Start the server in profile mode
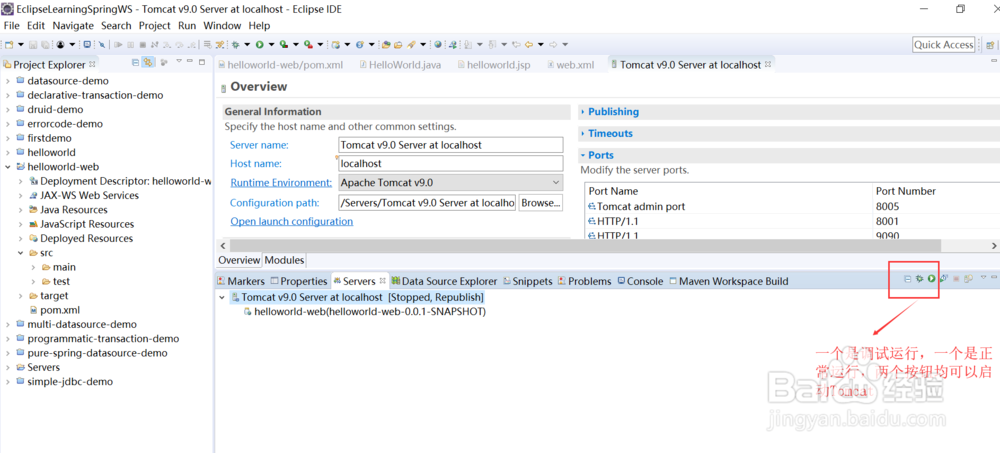1000x453 pixels. (x=945, y=278)
